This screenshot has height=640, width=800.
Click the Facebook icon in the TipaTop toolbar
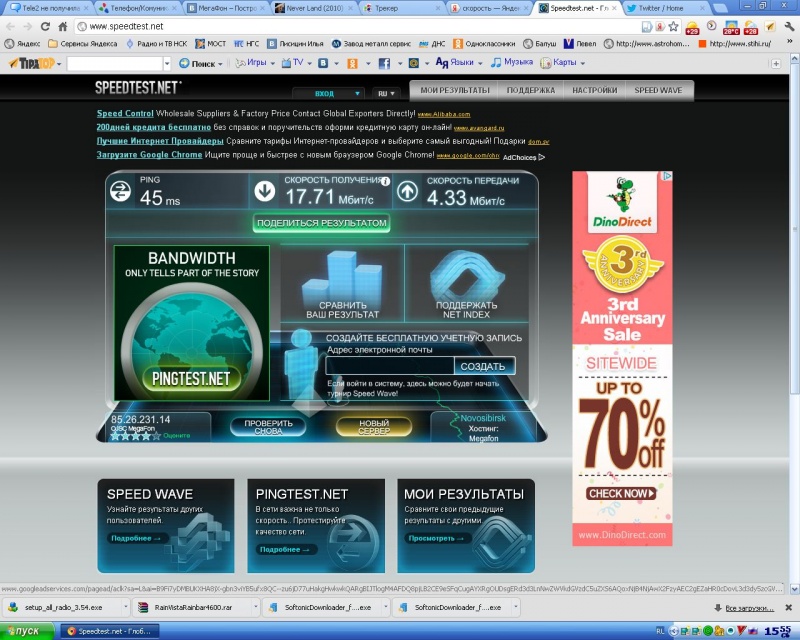[384, 63]
